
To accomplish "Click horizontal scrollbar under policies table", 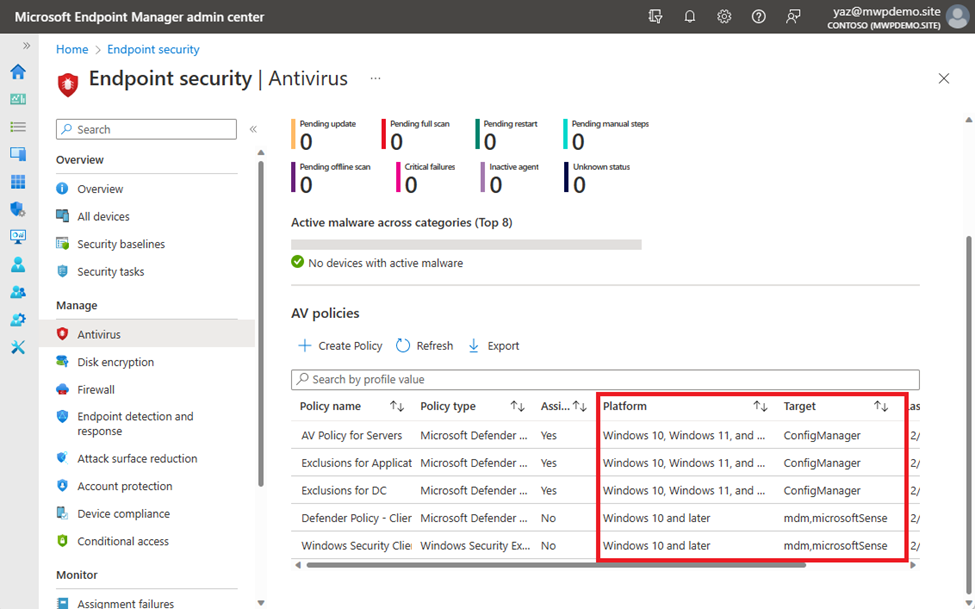I will click(x=556, y=565).
